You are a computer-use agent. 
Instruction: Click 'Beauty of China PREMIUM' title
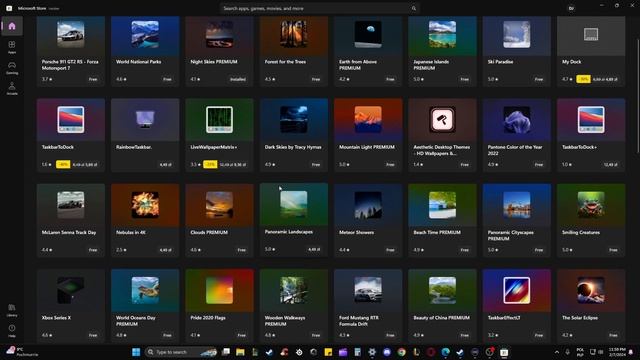441,318
